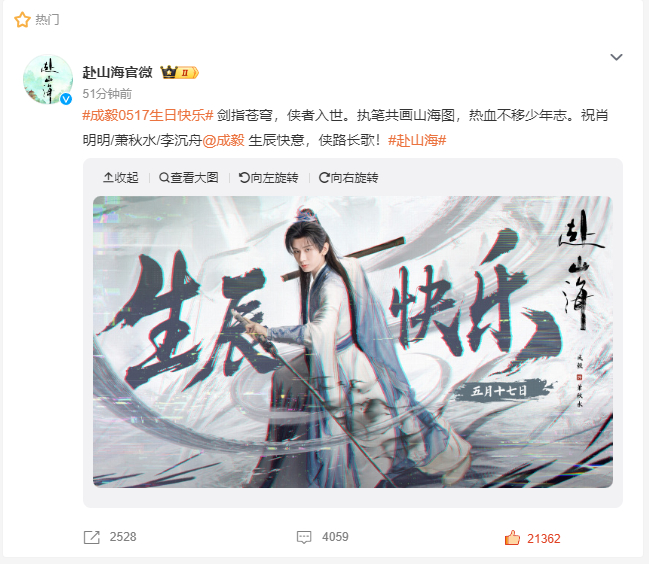
Task: Open comments via speech bubble icon
Action: [304, 537]
